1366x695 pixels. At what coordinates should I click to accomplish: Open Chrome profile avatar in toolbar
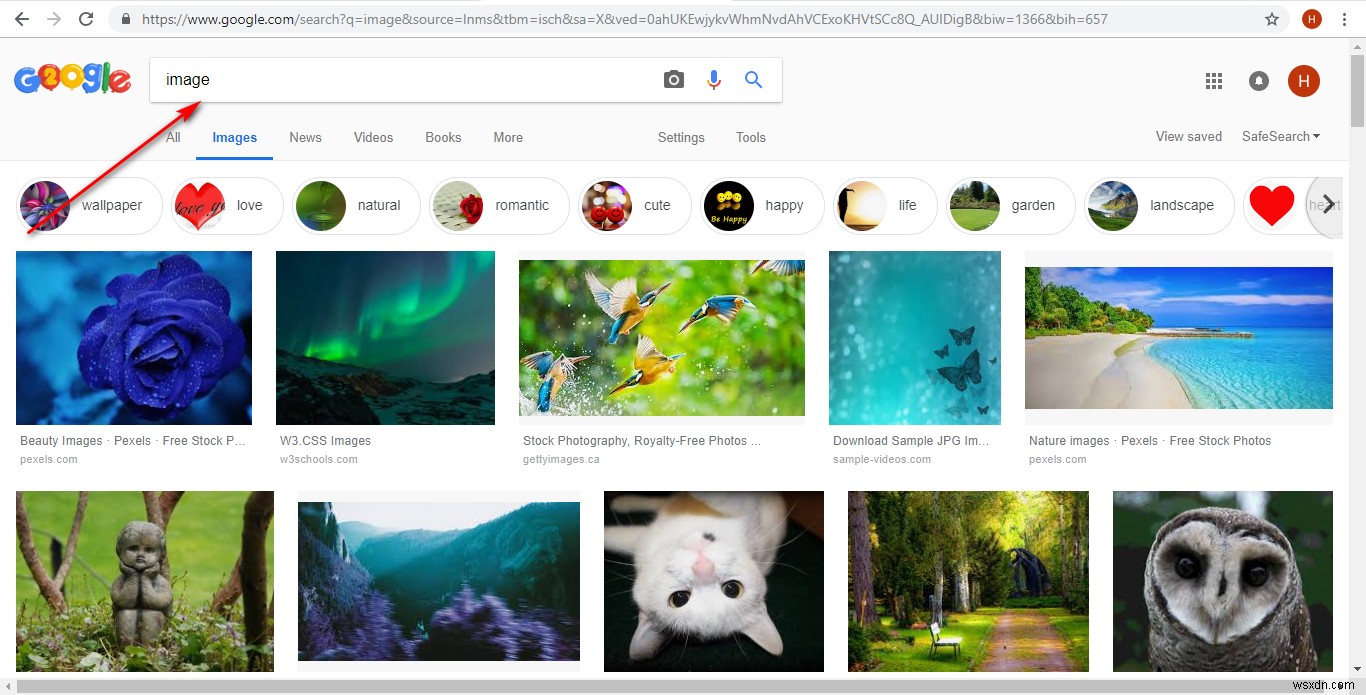(x=1311, y=19)
